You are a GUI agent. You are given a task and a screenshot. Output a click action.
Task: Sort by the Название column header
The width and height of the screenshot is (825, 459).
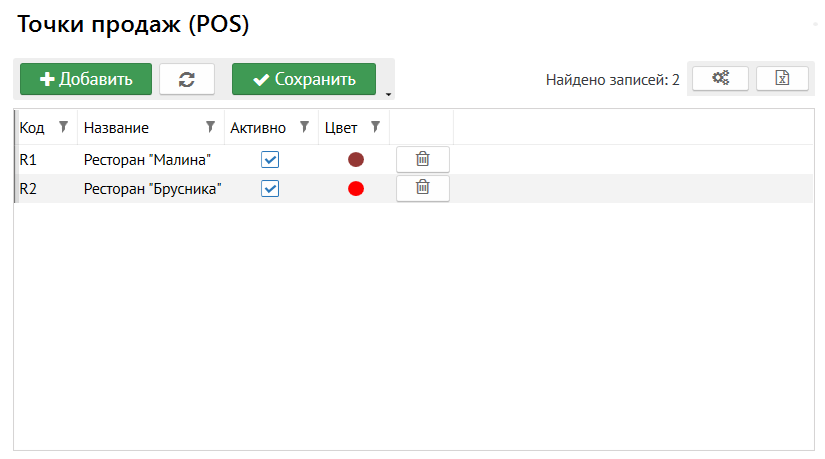click(117, 128)
